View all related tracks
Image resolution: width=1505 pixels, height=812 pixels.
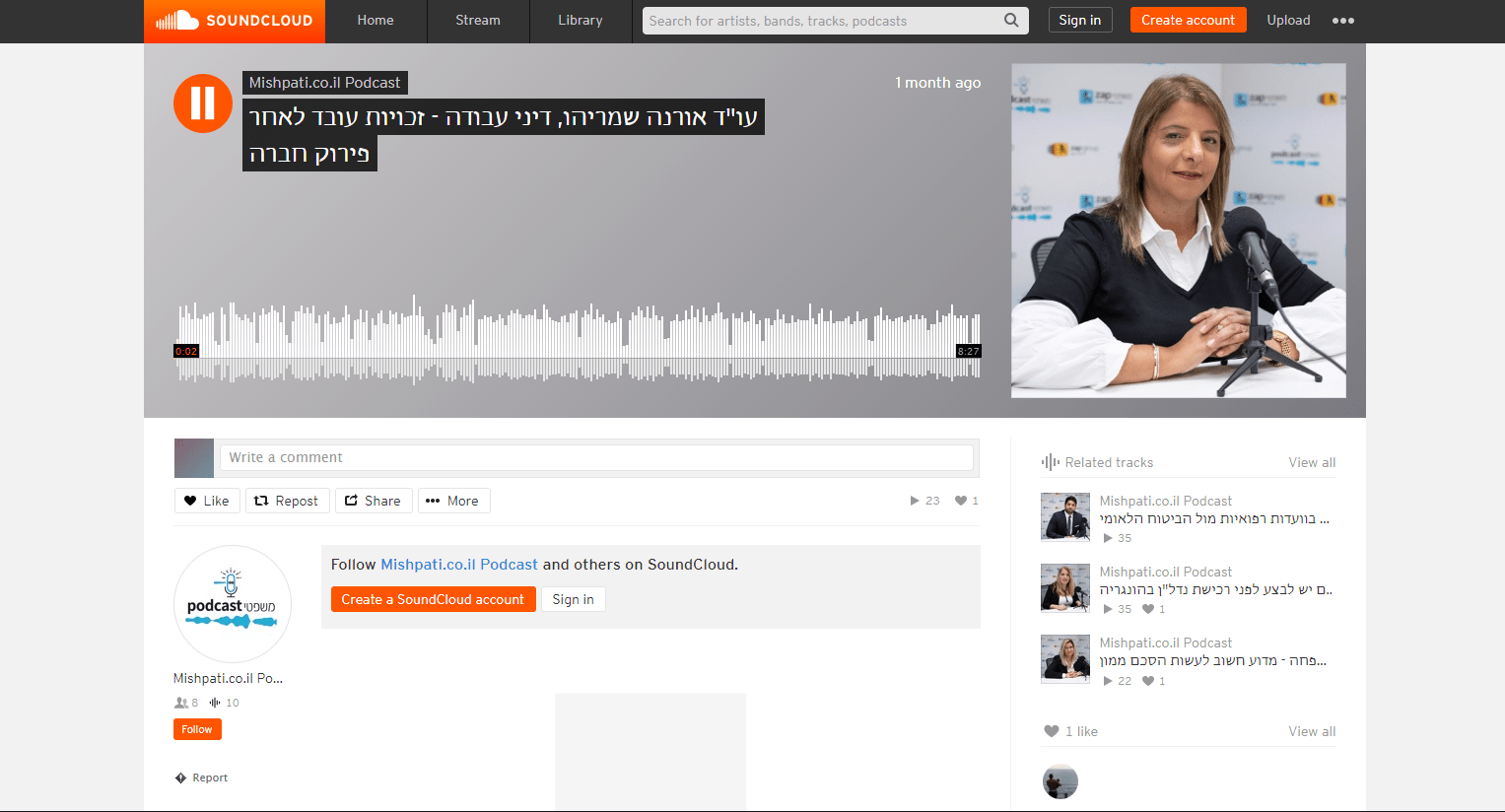[x=1312, y=462]
